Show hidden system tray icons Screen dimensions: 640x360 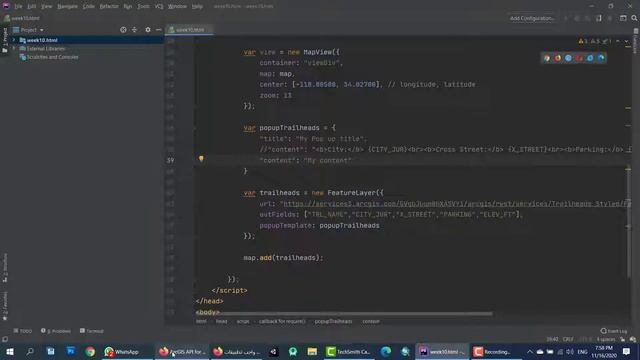[530, 351]
